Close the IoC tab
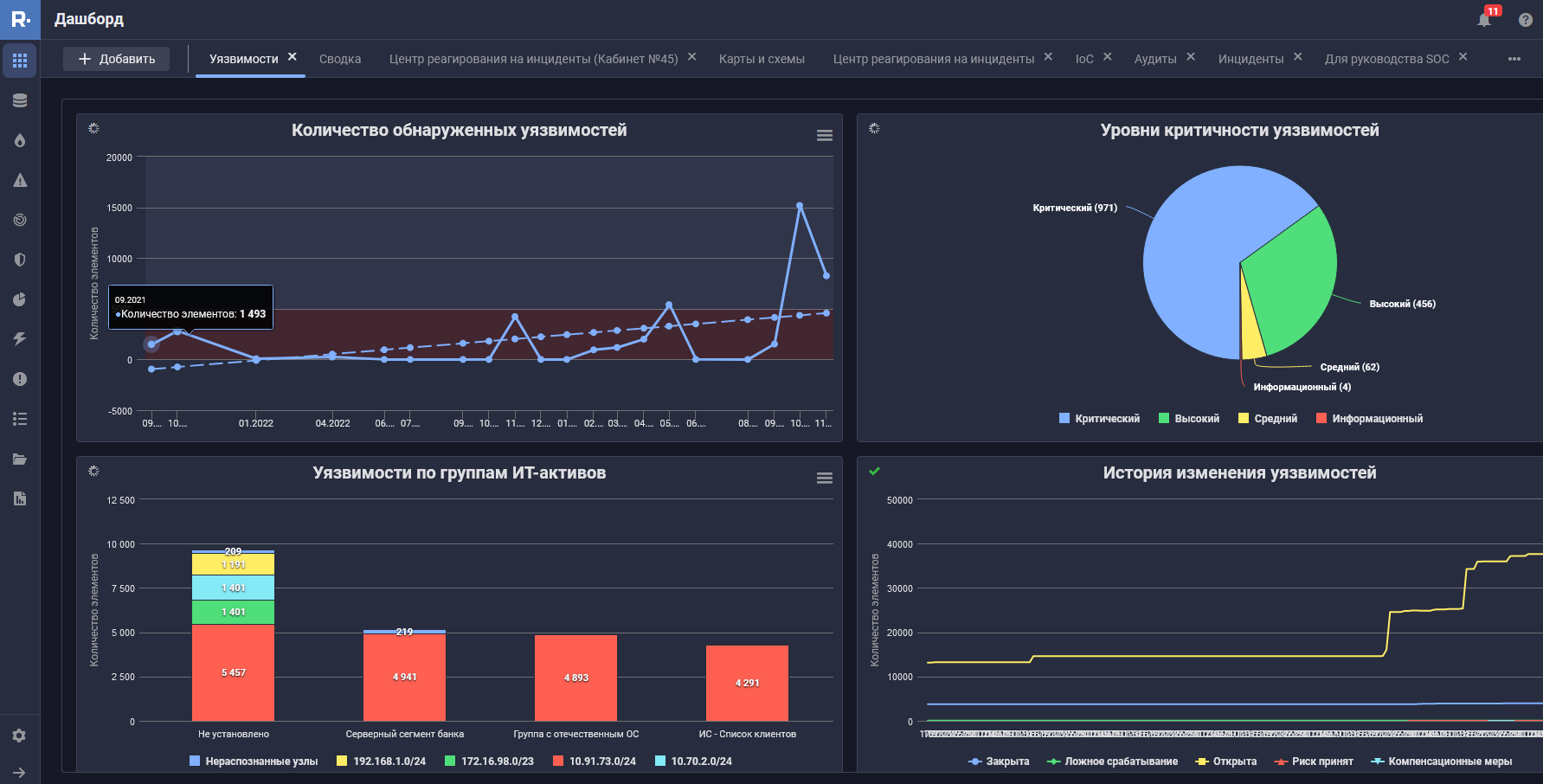 pos(1108,57)
